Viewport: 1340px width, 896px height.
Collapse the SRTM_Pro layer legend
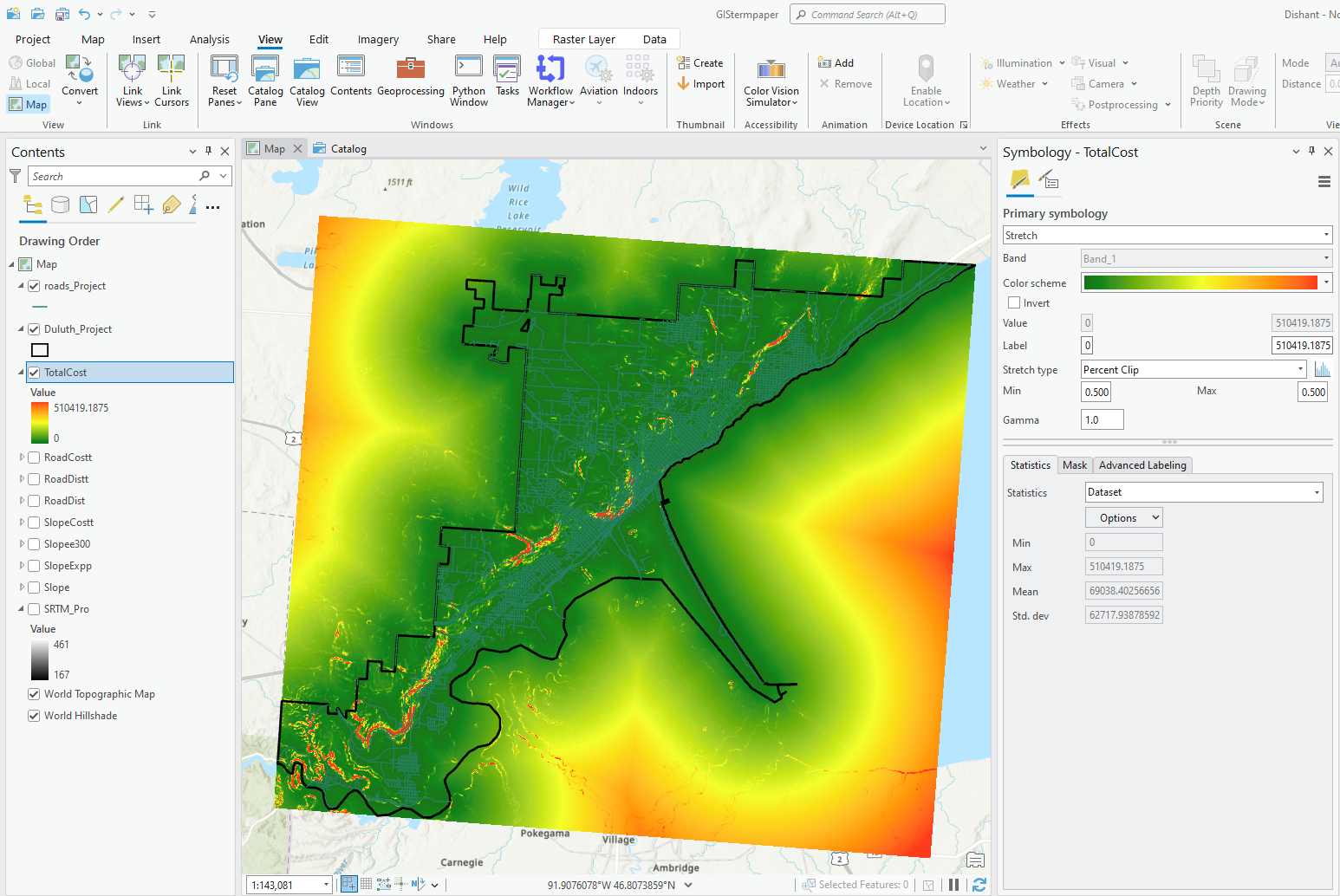tap(22, 608)
